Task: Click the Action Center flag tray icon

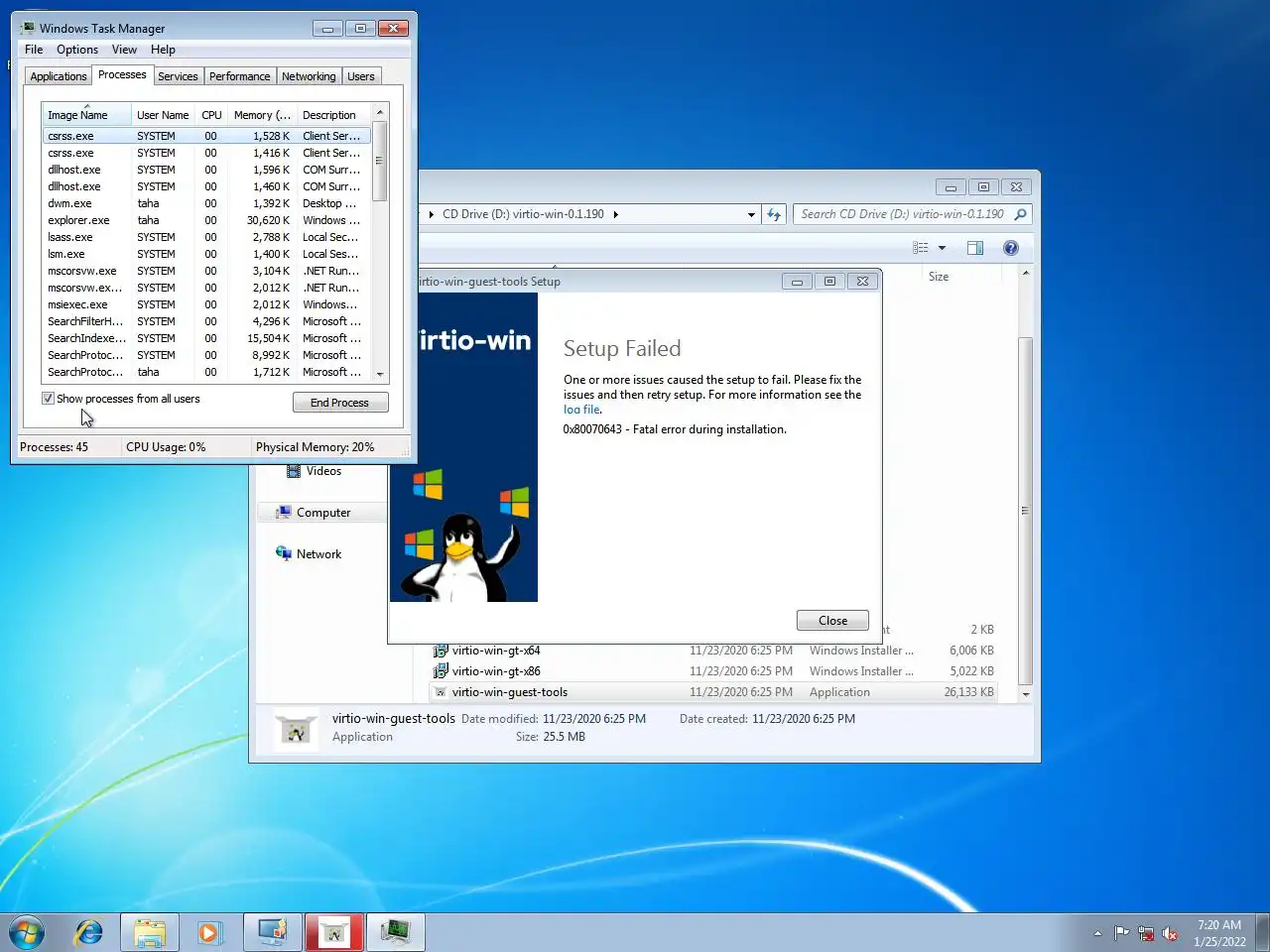Action: coord(1121,933)
